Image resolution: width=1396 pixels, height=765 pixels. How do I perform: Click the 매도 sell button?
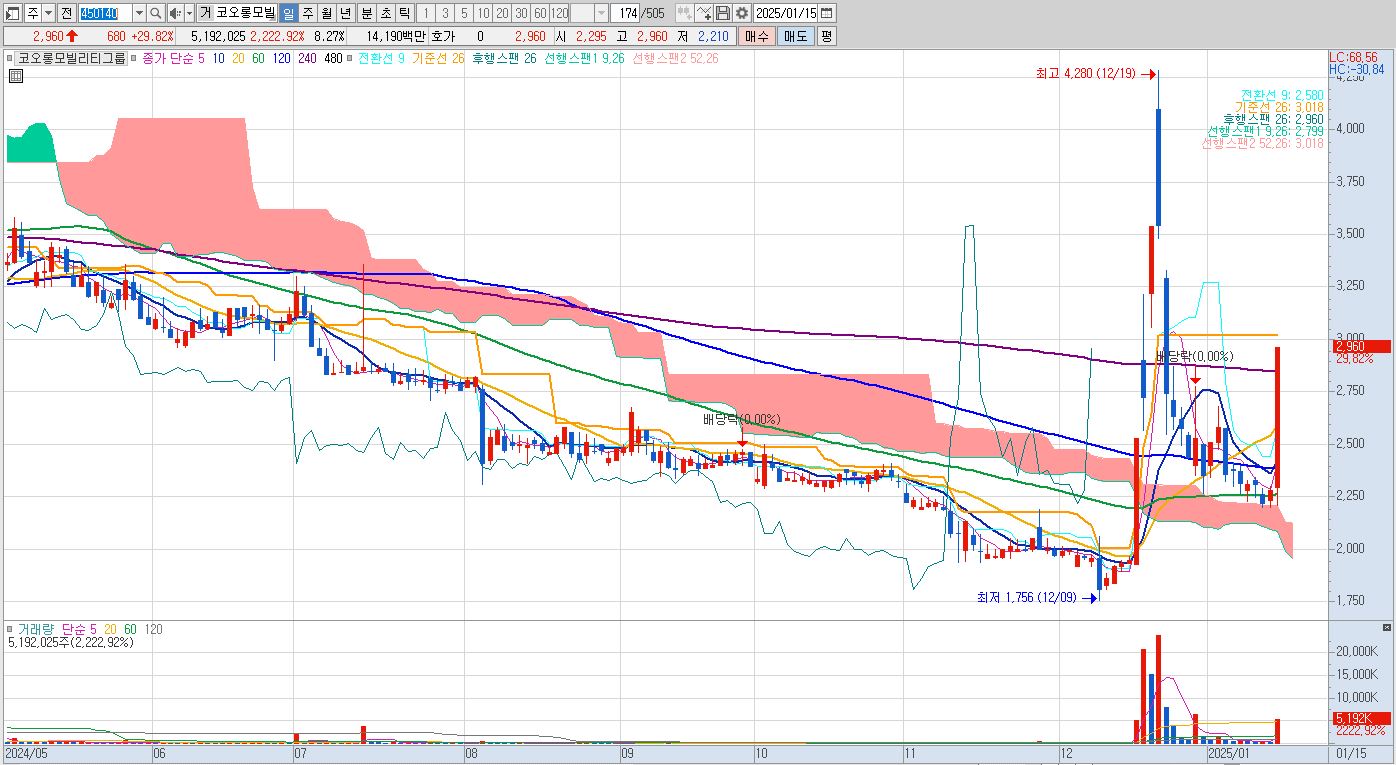tap(795, 36)
